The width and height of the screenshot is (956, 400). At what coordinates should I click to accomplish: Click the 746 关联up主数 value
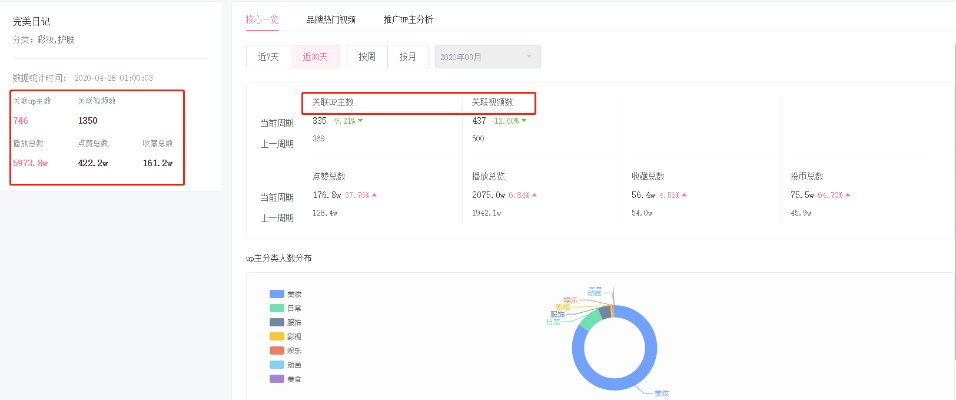[21, 120]
